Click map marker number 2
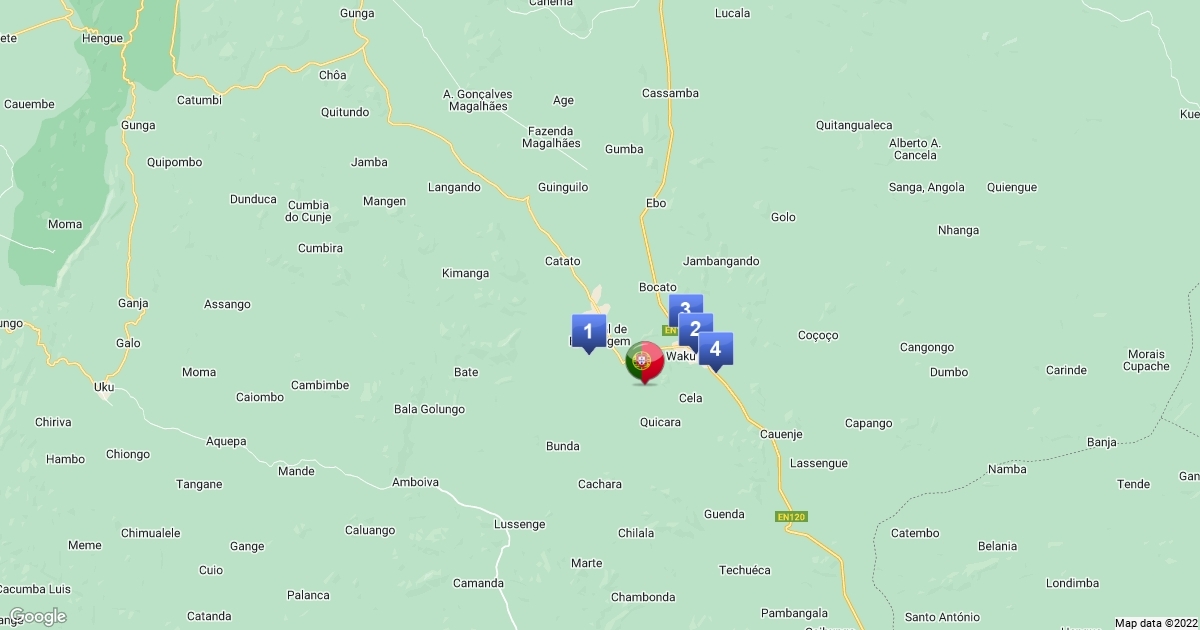 coord(695,329)
